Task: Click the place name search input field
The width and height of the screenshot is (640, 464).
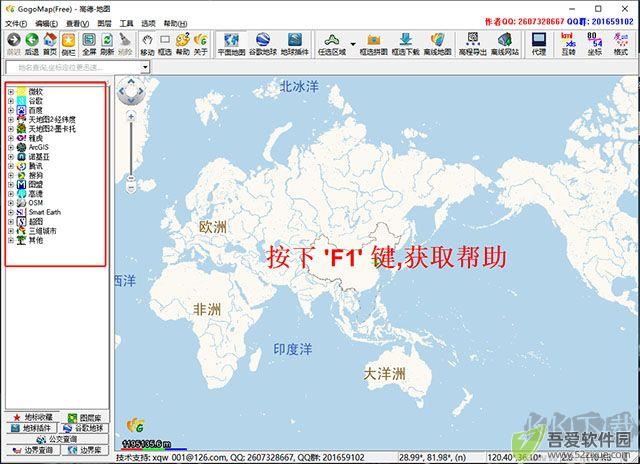Action: (x=73, y=67)
